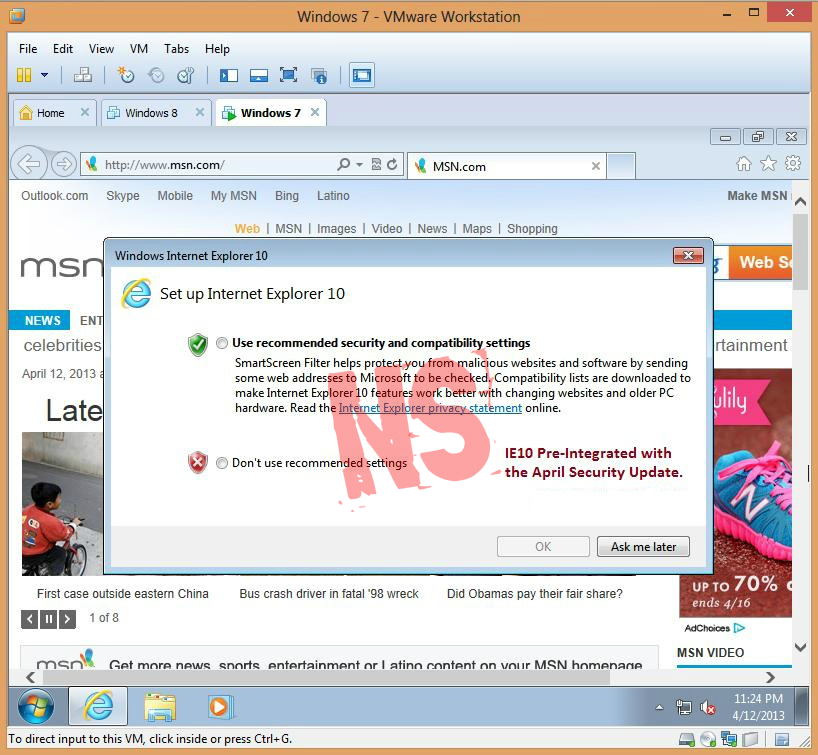Screen dimensions: 818x755
Task: Click the Unity mode icon
Action: click(319, 76)
